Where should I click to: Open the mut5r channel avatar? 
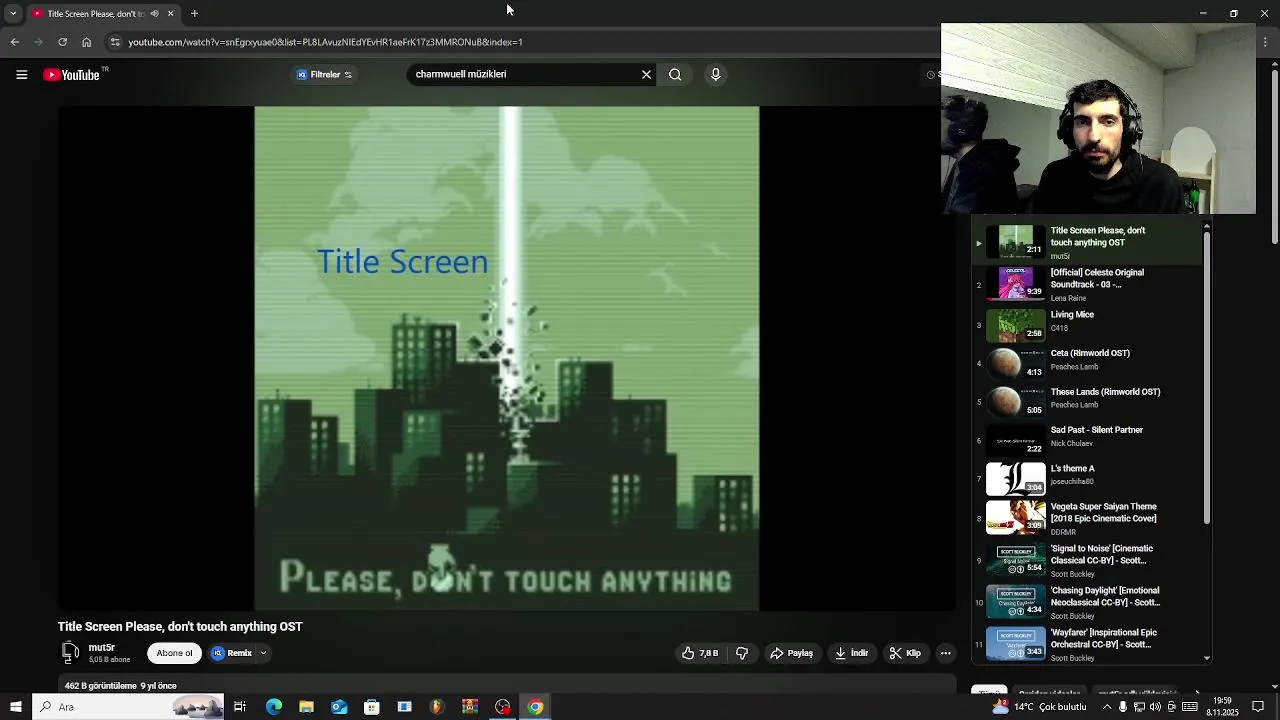point(70,653)
